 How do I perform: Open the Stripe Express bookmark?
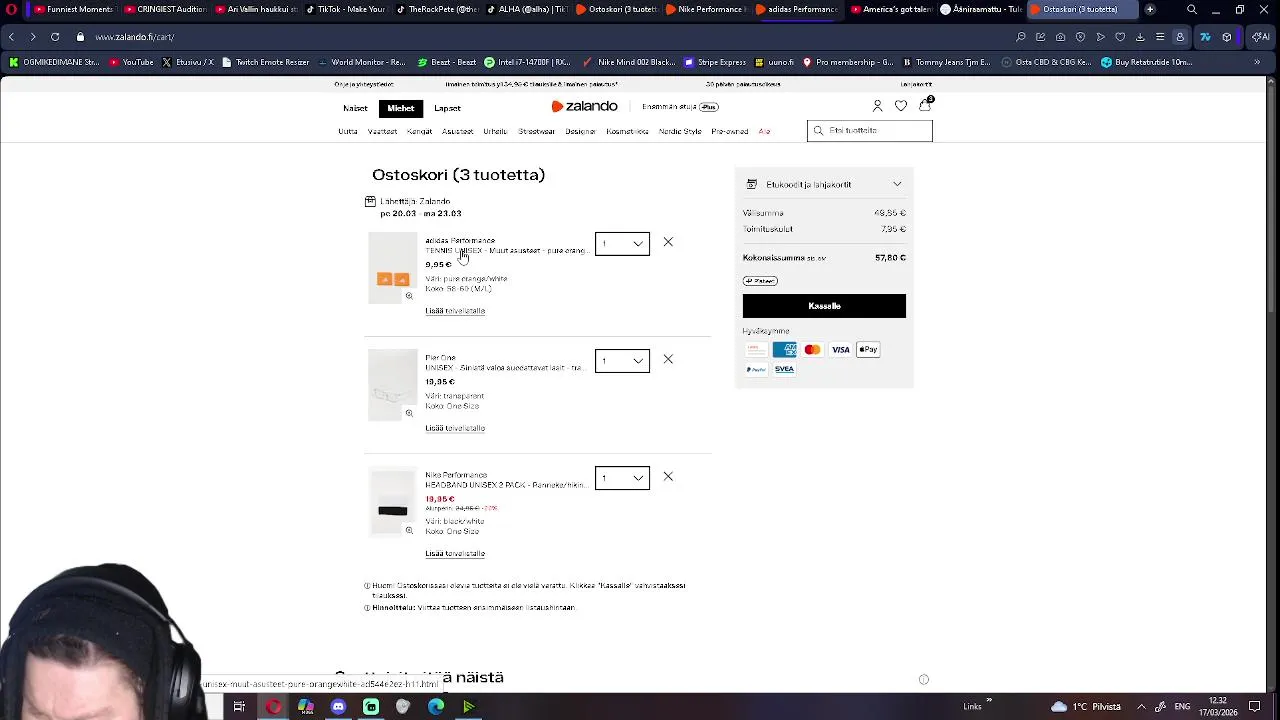(x=714, y=62)
